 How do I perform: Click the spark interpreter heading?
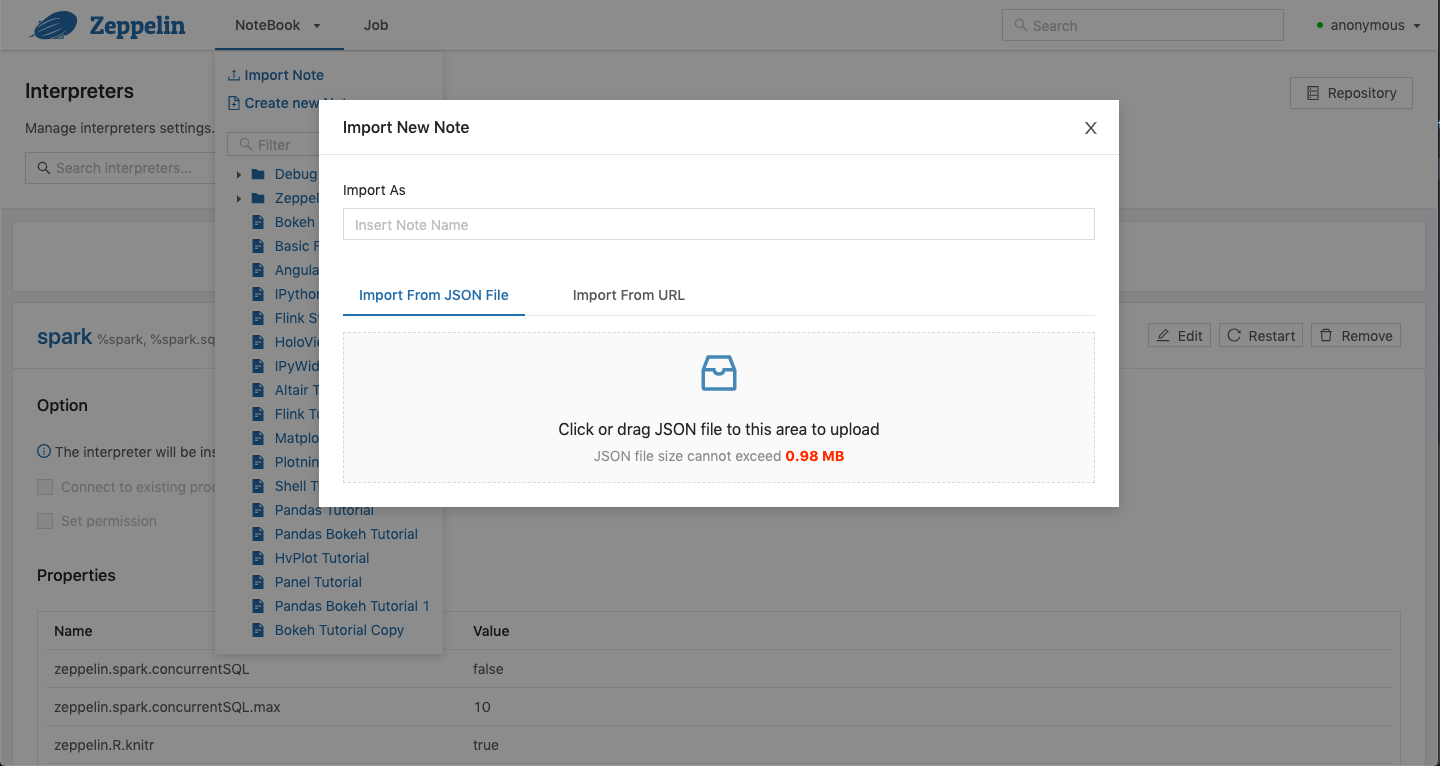click(x=65, y=337)
